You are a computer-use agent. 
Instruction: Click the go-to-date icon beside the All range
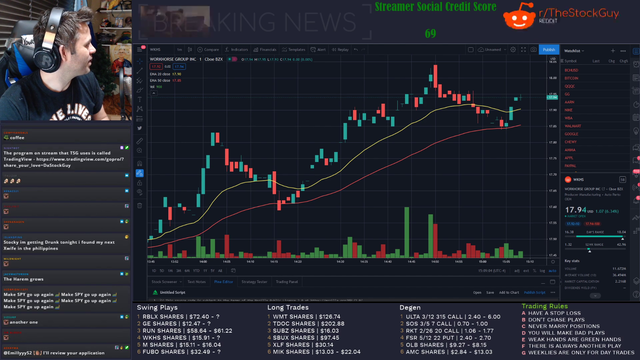click(x=233, y=271)
